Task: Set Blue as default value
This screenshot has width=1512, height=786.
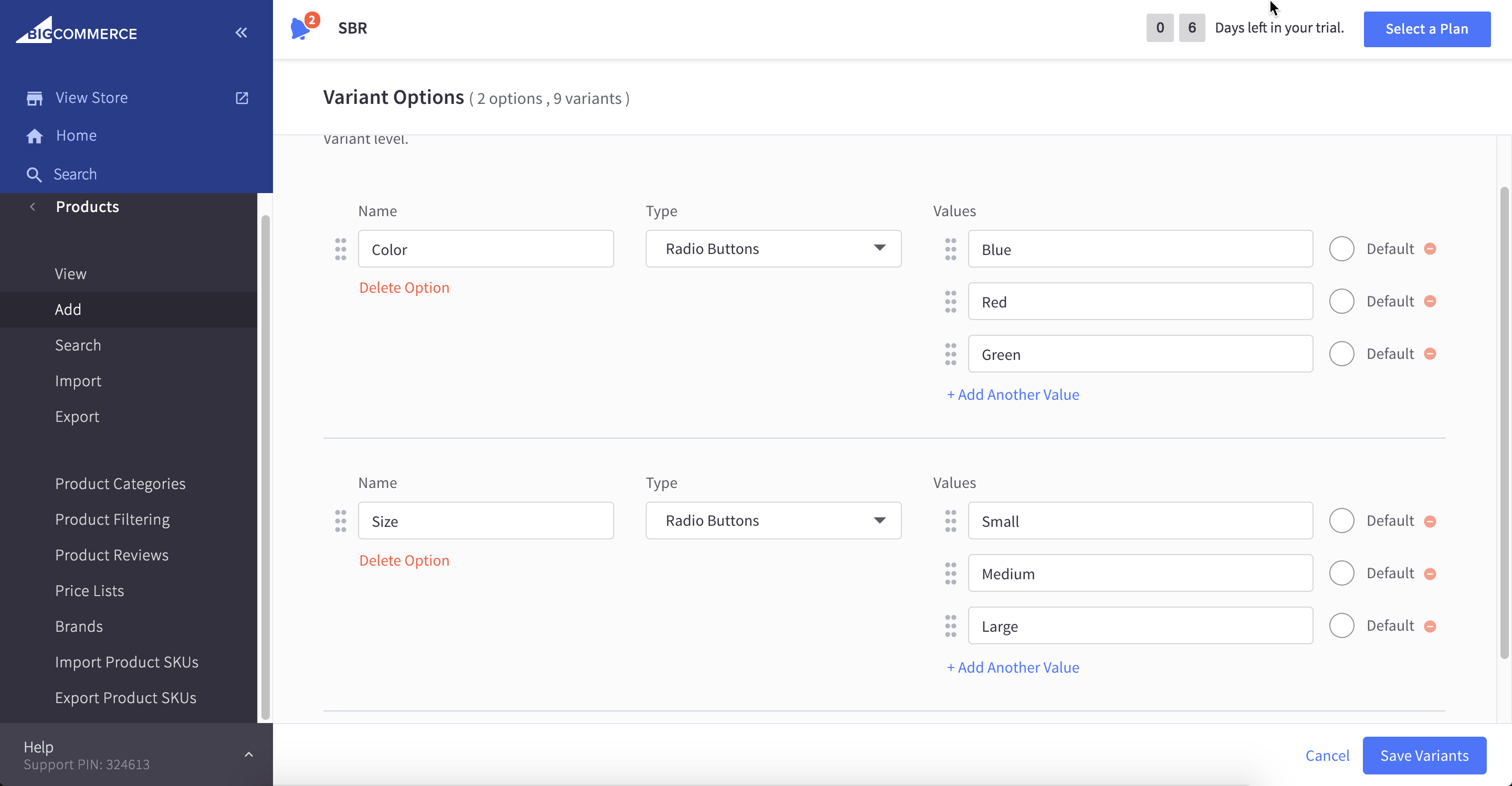Action: (x=1342, y=249)
